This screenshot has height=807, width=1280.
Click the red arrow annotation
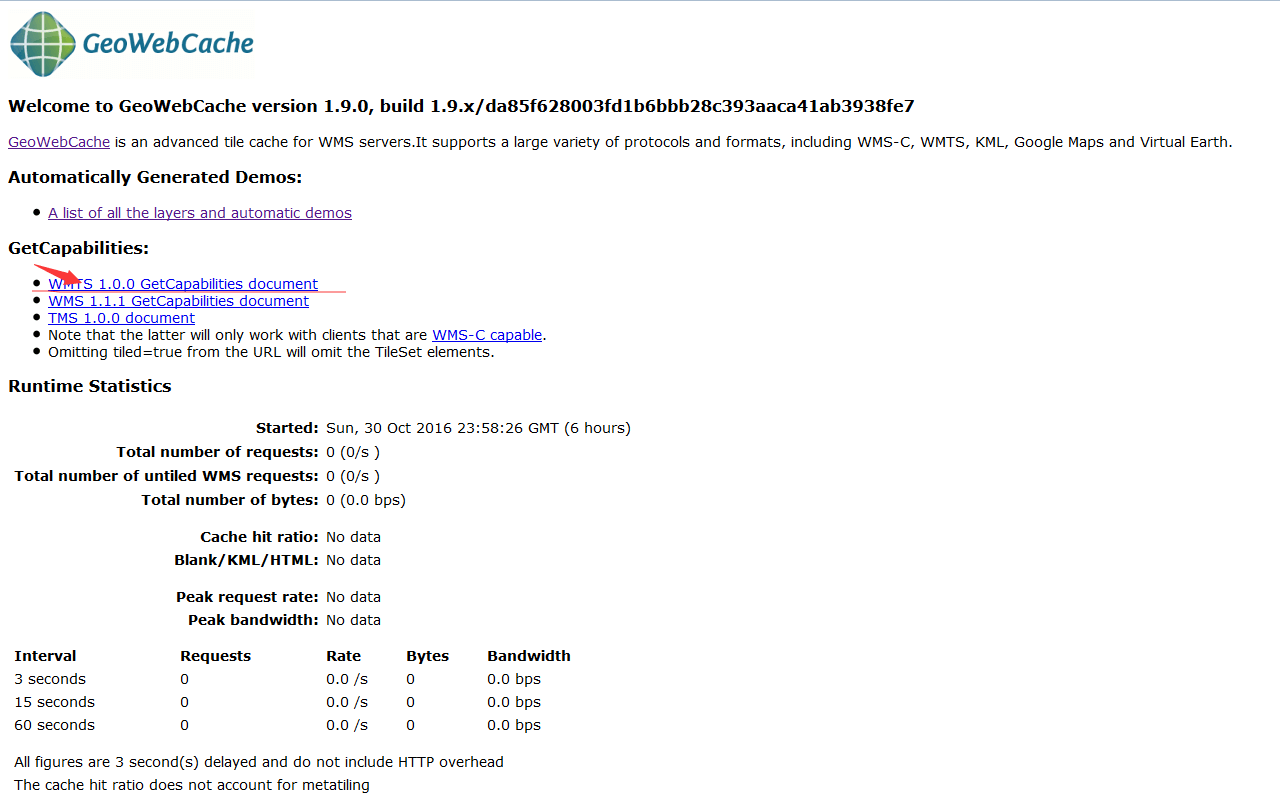coord(56,274)
